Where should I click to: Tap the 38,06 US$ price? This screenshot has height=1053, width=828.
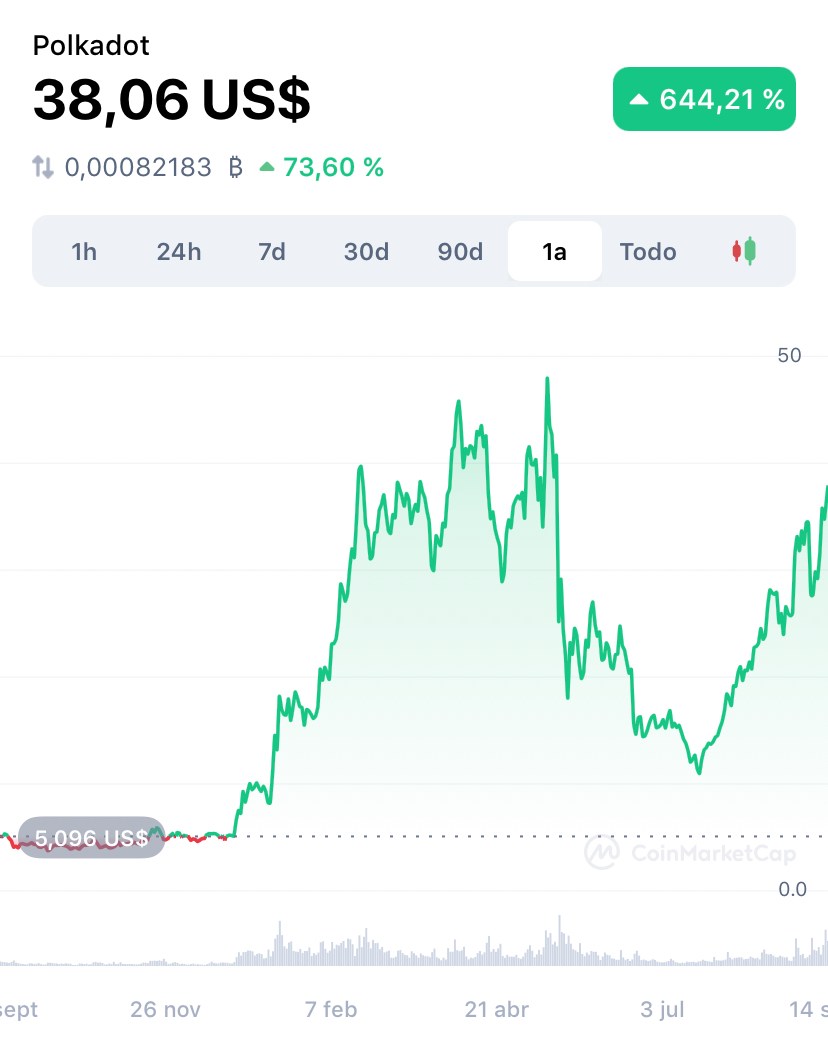172,99
